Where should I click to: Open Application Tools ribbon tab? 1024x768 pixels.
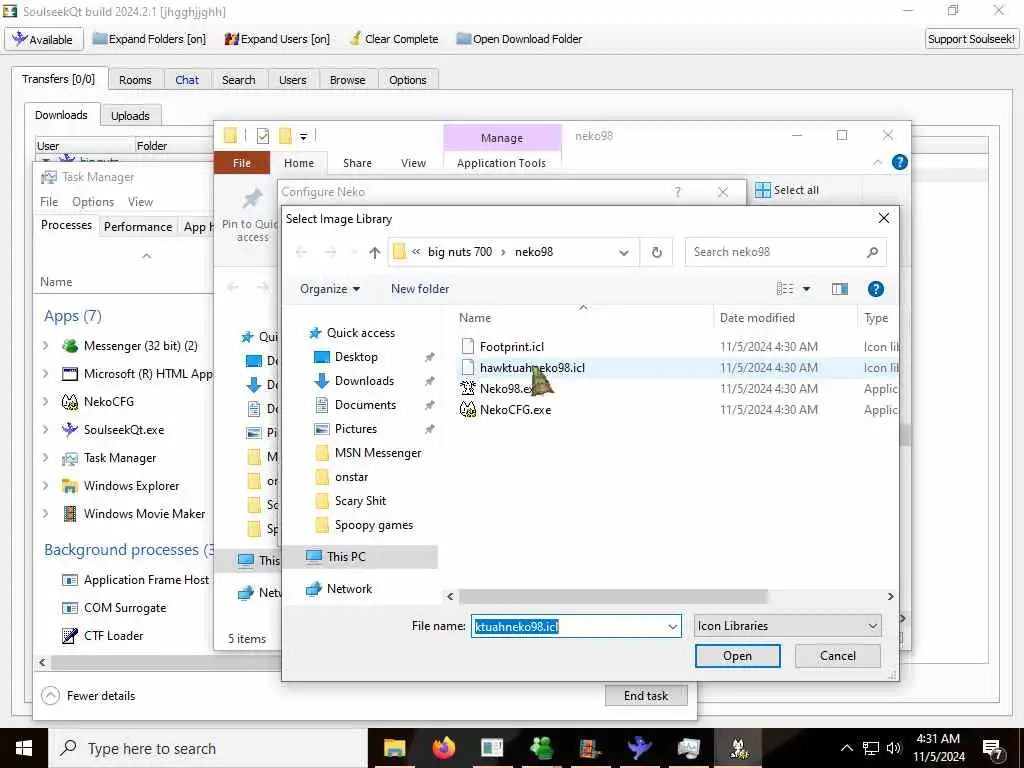[x=501, y=163]
